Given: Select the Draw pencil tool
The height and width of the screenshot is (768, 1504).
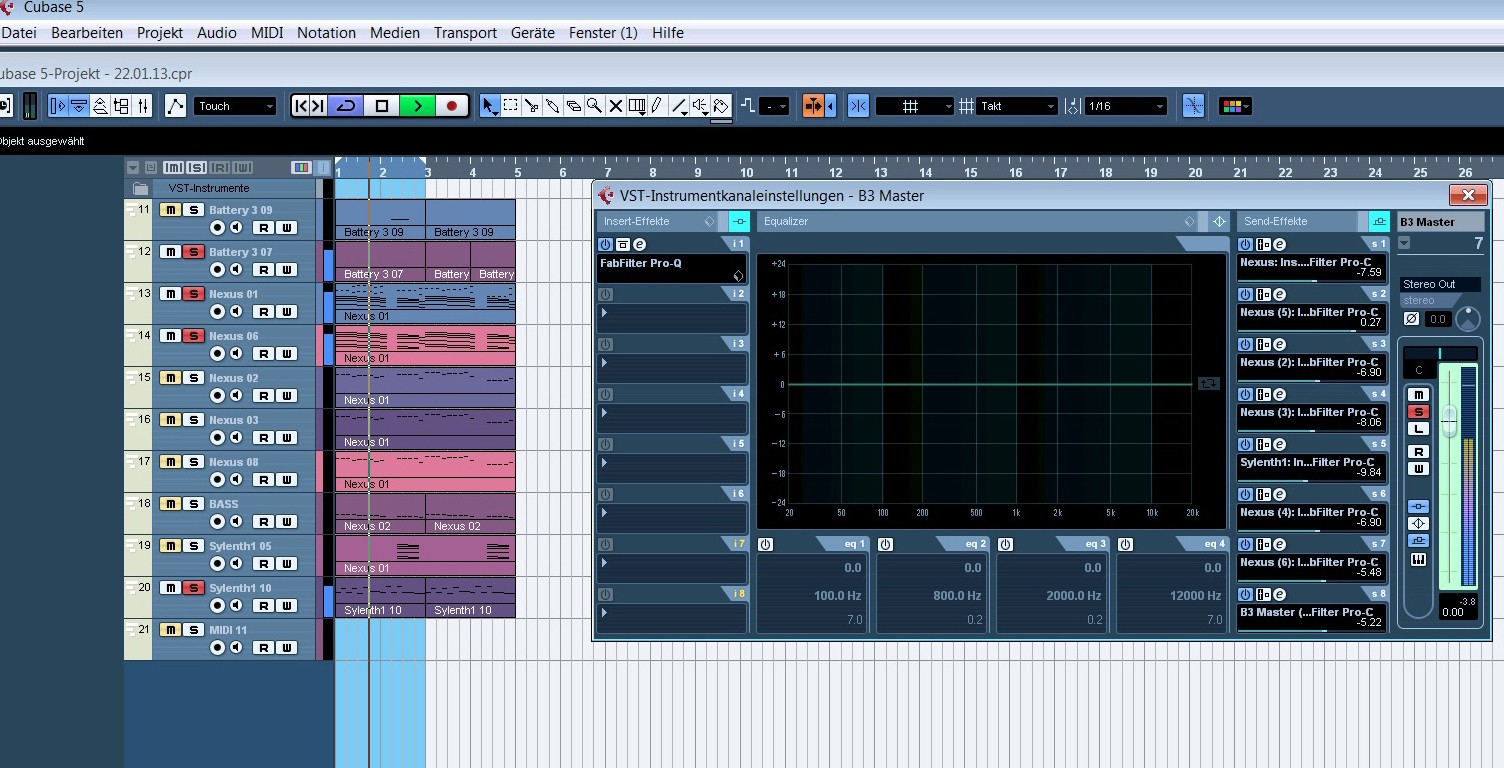Looking at the screenshot, I should (x=657, y=106).
